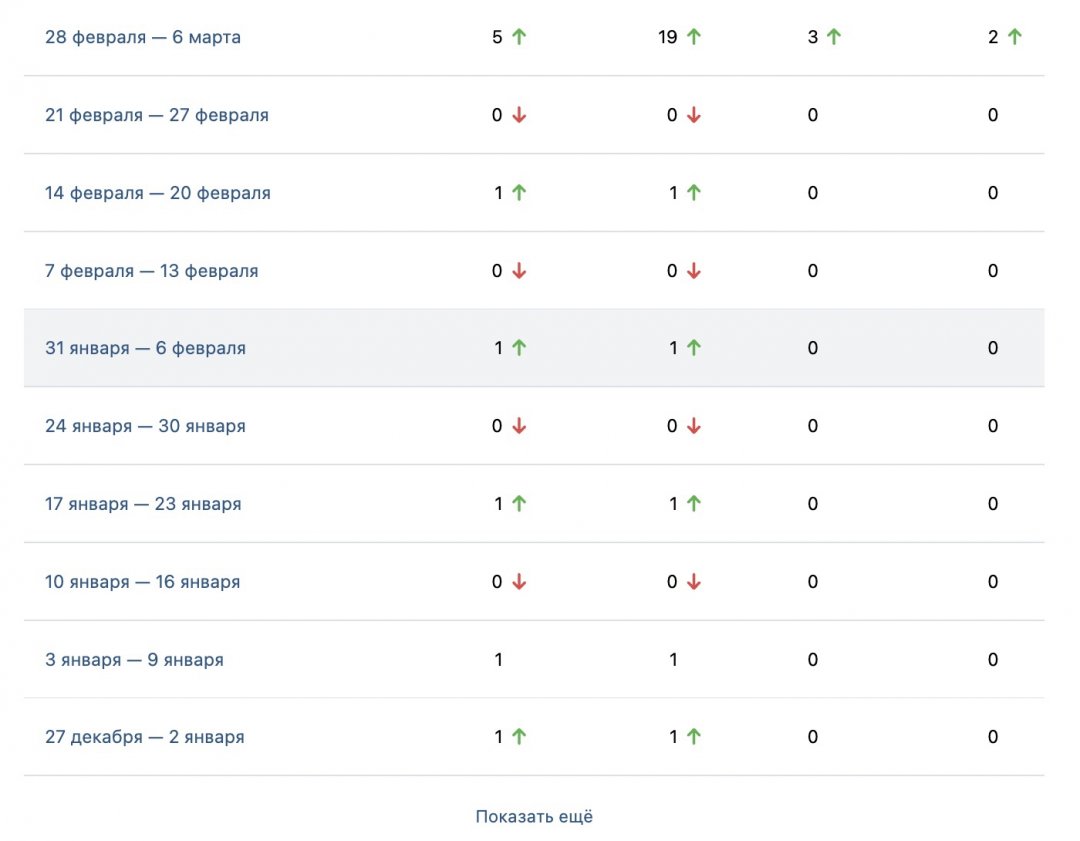Click first red down arrow in 21 февраля row
The image size is (1080, 841).
coord(519,115)
